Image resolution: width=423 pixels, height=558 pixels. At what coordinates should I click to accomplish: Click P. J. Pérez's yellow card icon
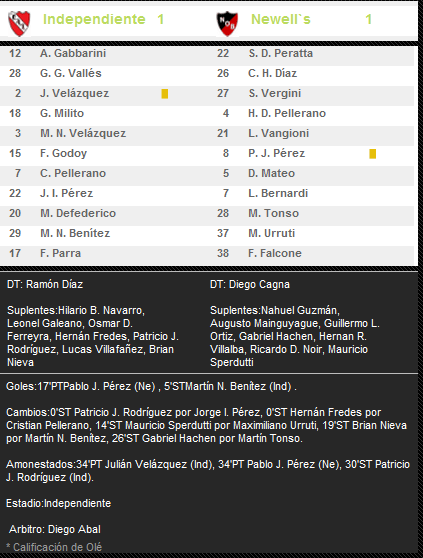coord(372,154)
